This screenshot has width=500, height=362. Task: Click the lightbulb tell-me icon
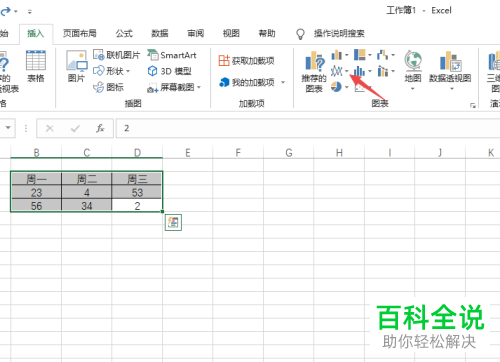(300, 34)
